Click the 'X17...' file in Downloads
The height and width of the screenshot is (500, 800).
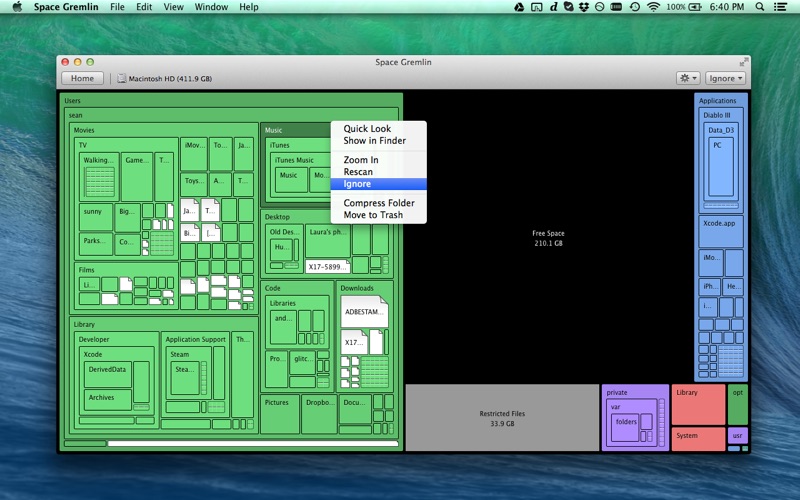354,342
